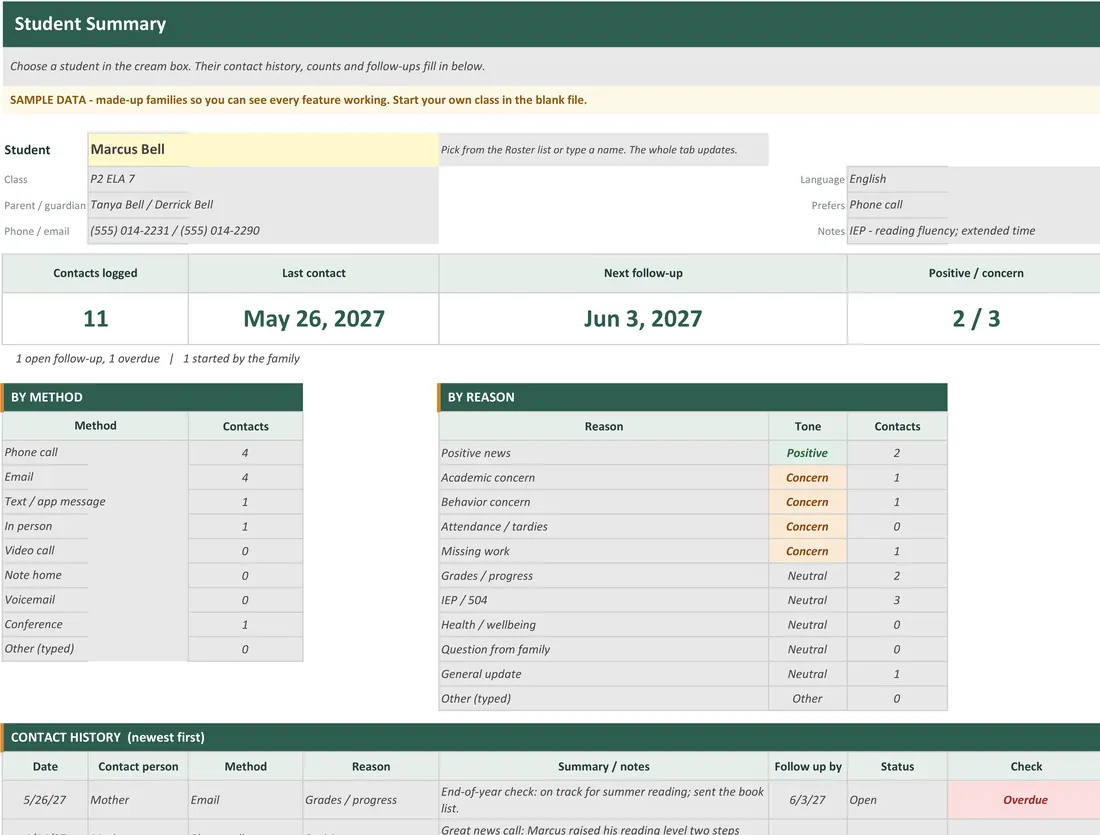Click the green 'Positive' tone cell
Screen dimensions: 1100x835
tap(807, 453)
